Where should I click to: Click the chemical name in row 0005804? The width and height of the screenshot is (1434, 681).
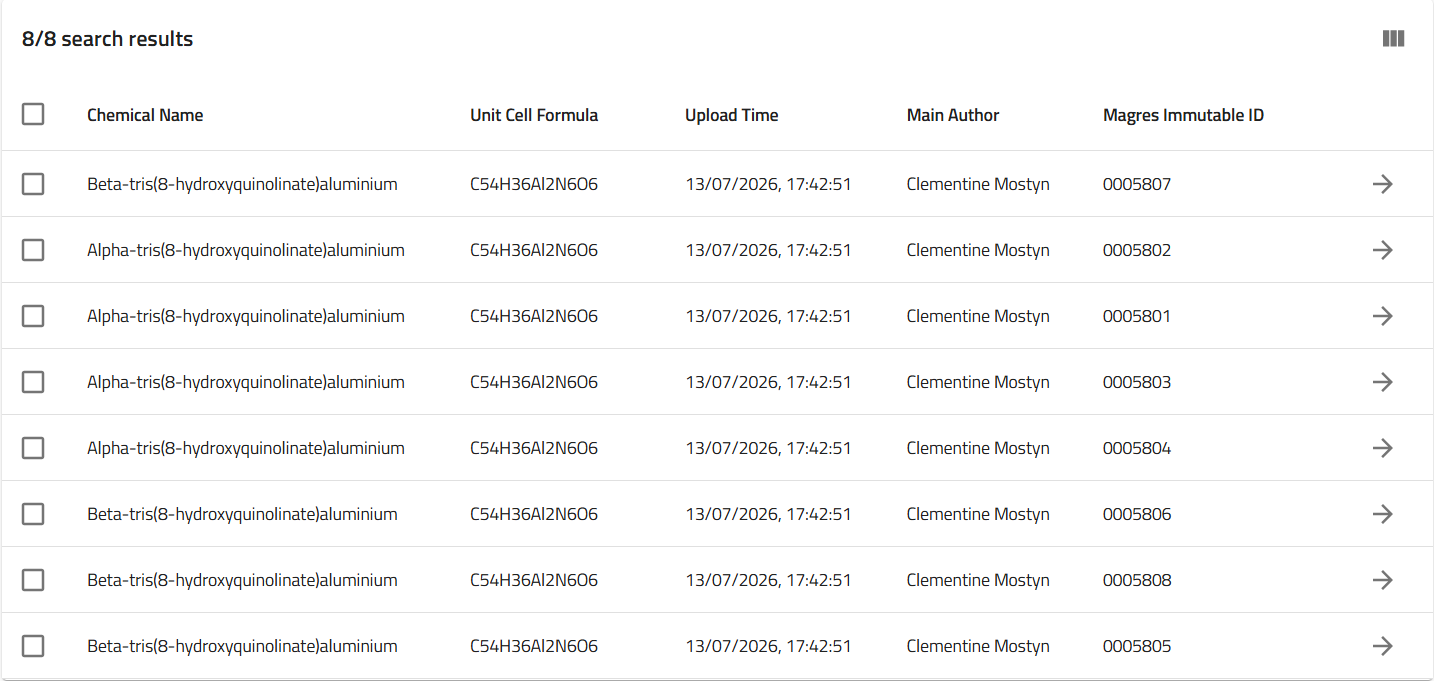point(246,448)
